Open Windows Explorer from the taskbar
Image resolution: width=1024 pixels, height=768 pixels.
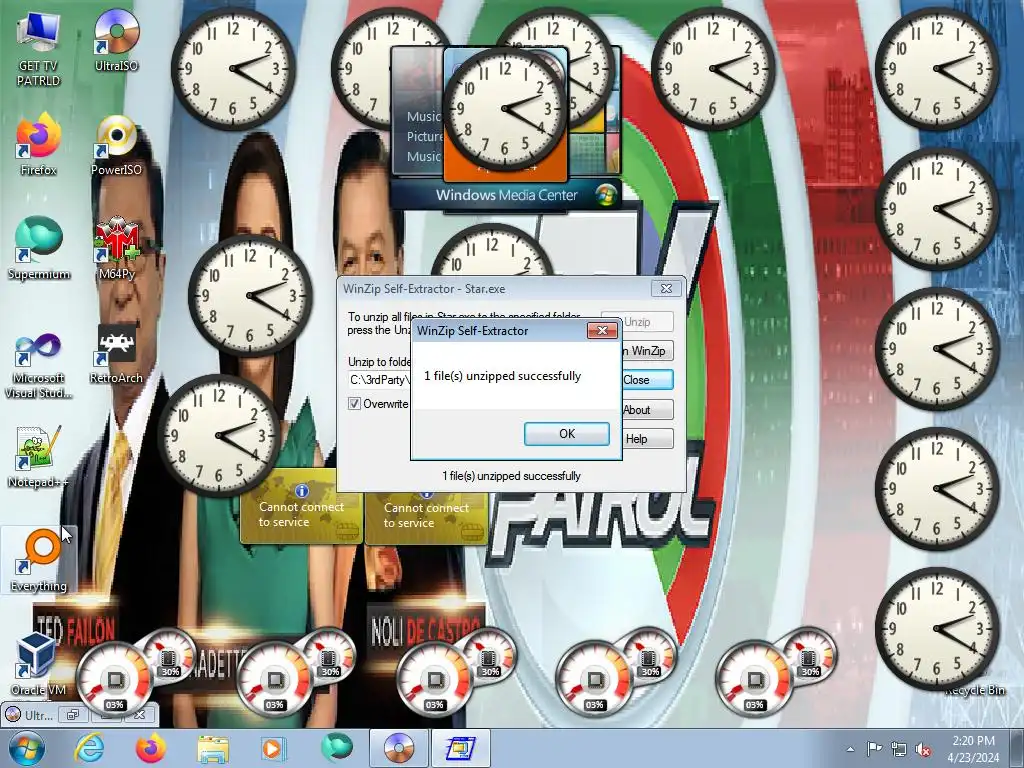tap(213, 748)
